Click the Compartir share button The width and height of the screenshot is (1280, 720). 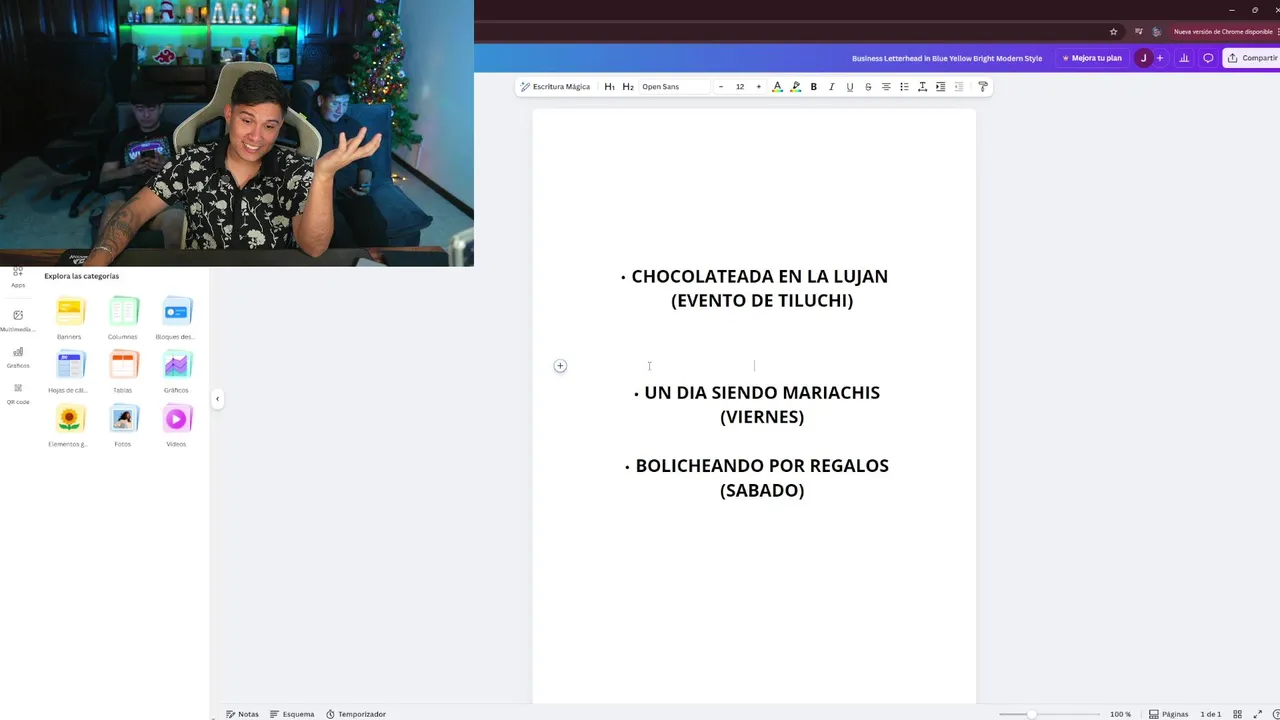1252,58
